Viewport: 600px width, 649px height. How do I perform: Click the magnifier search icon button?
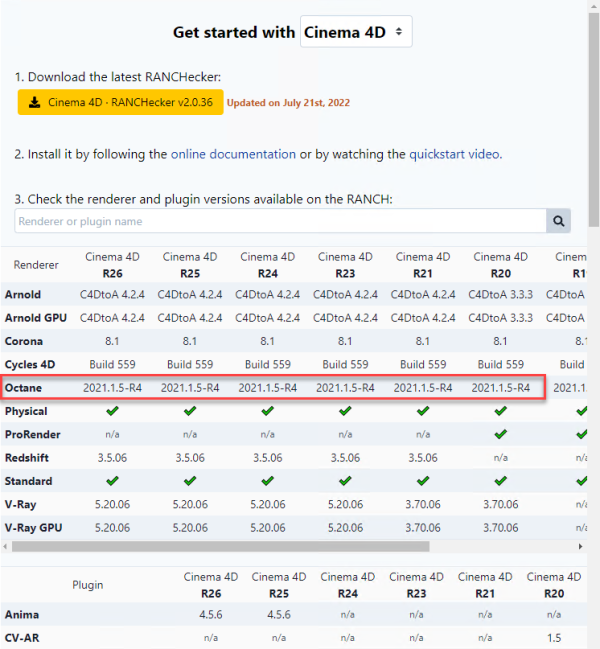[x=558, y=221]
